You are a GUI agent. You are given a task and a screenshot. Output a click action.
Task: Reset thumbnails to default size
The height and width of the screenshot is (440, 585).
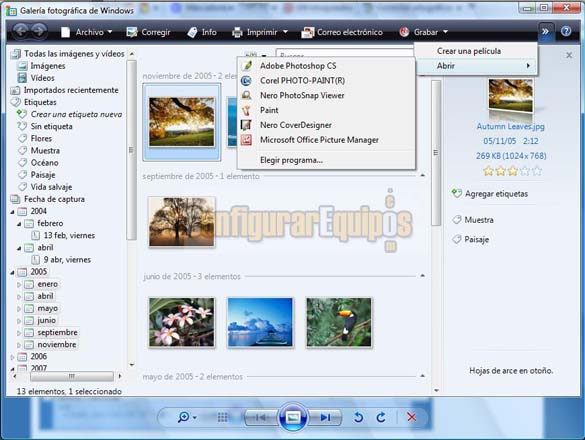(222, 417)
